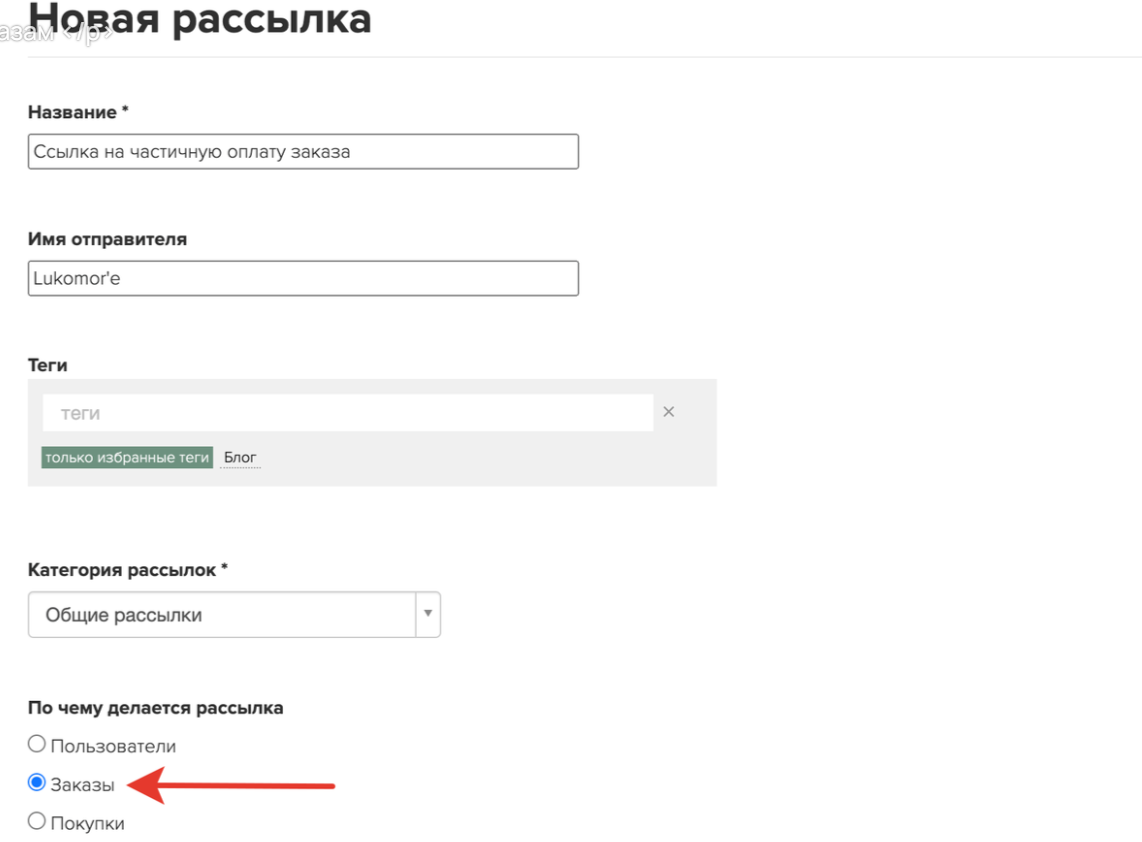This screenshot has height=842, width=1142.
Task: Select the Покупки radio button
Action: pos(36,821)
